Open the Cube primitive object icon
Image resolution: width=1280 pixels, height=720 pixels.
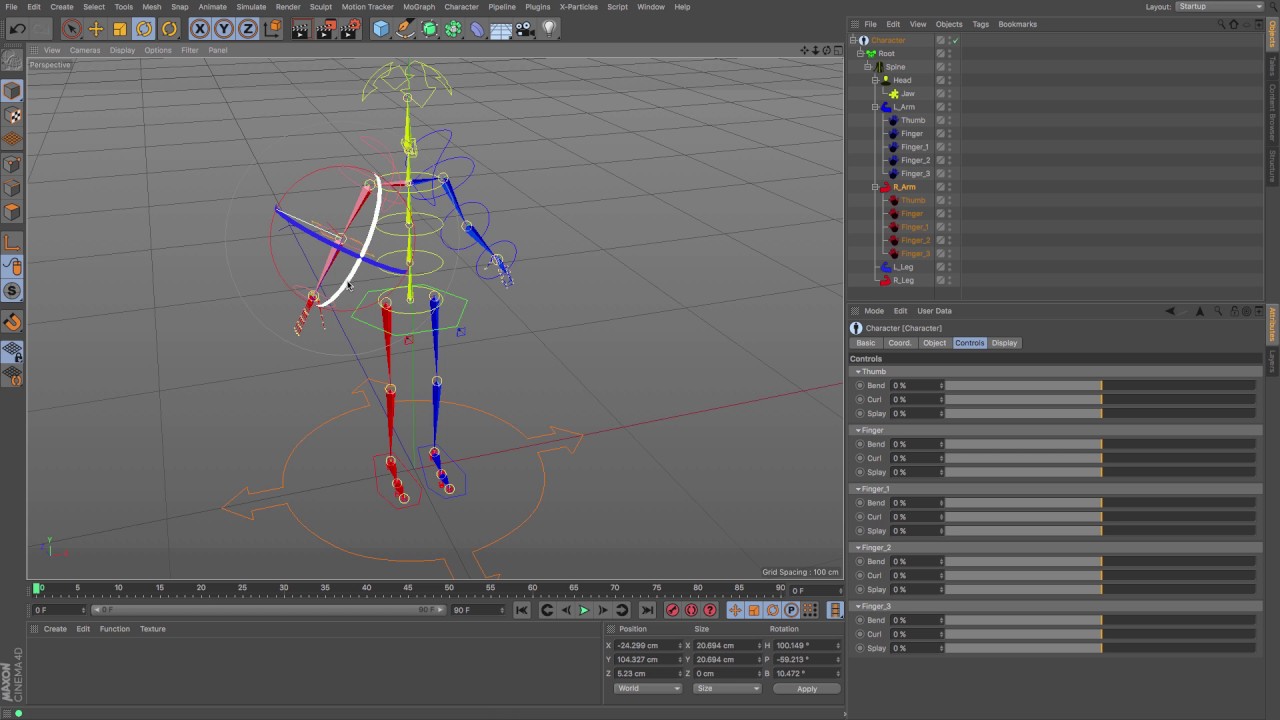[x=381, y=29]
